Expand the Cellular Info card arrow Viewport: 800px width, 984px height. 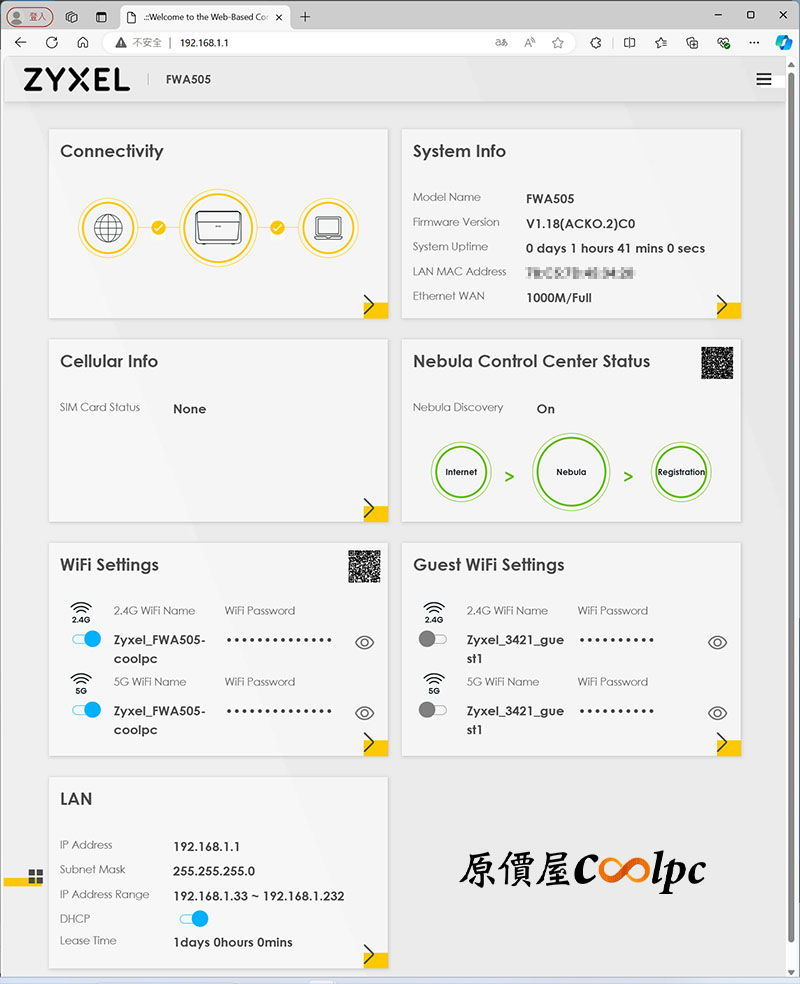pos(375,510)
